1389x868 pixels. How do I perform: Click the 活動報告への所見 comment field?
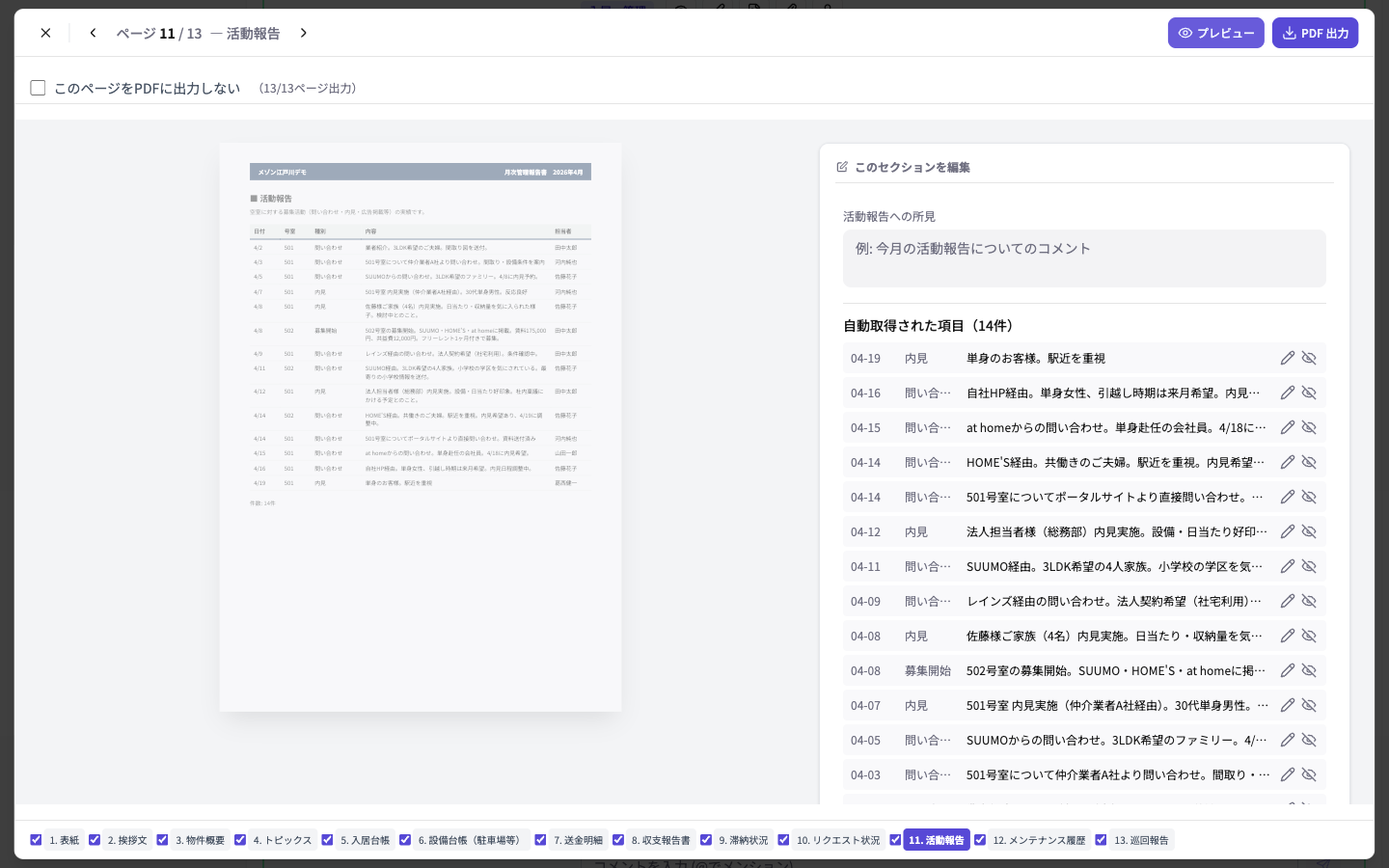tap(1084, 258)
